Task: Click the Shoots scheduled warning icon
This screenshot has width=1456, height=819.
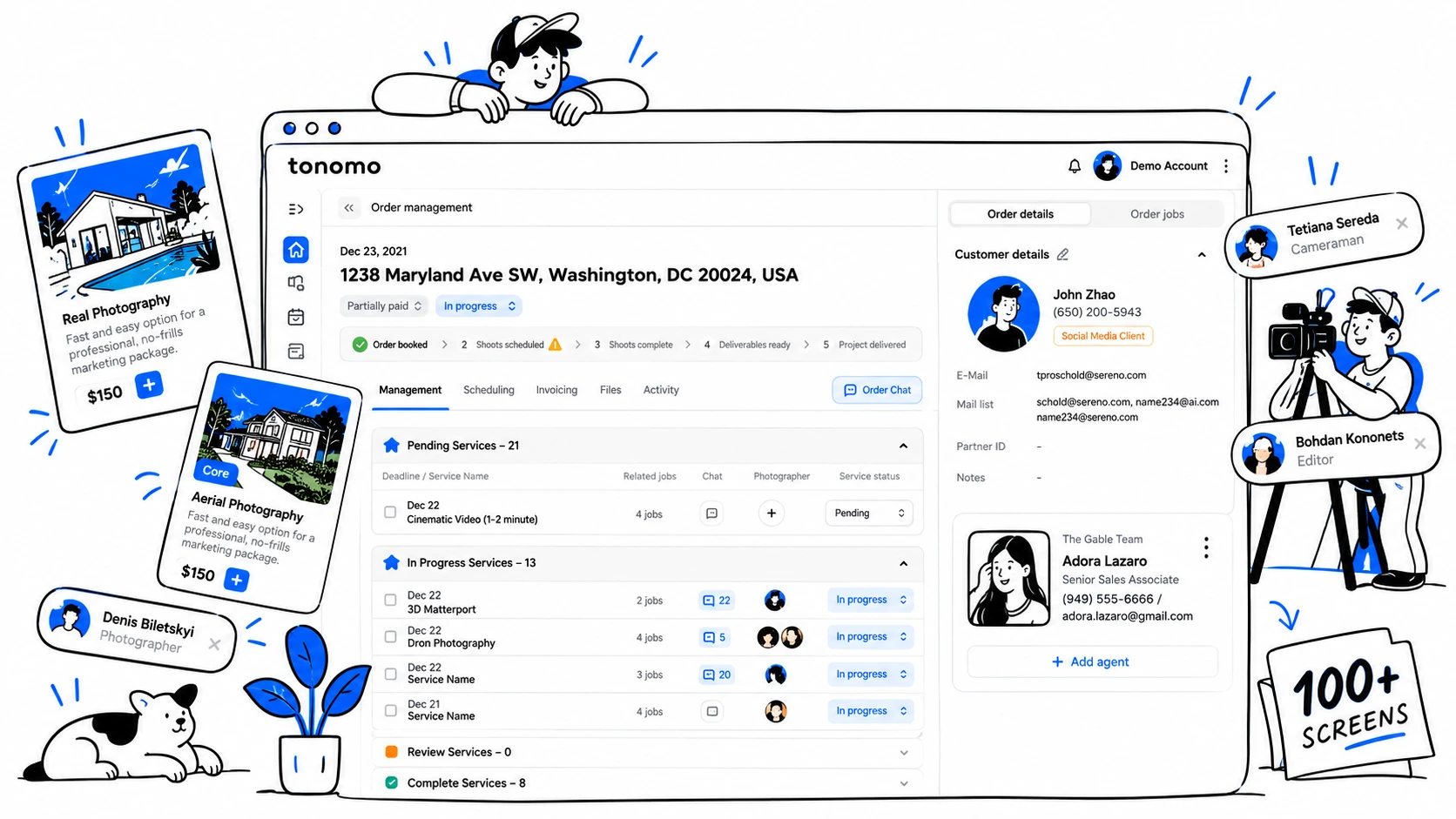Action: [555, 344]
